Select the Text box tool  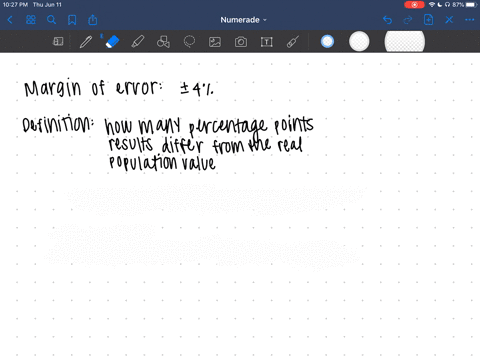point(266,42)
